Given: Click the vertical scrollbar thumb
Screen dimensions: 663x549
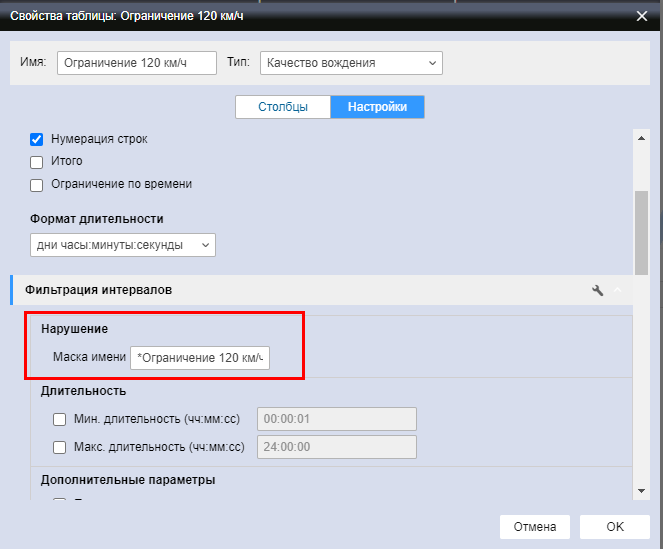Looking at the screenshot, I should point(641,230).
